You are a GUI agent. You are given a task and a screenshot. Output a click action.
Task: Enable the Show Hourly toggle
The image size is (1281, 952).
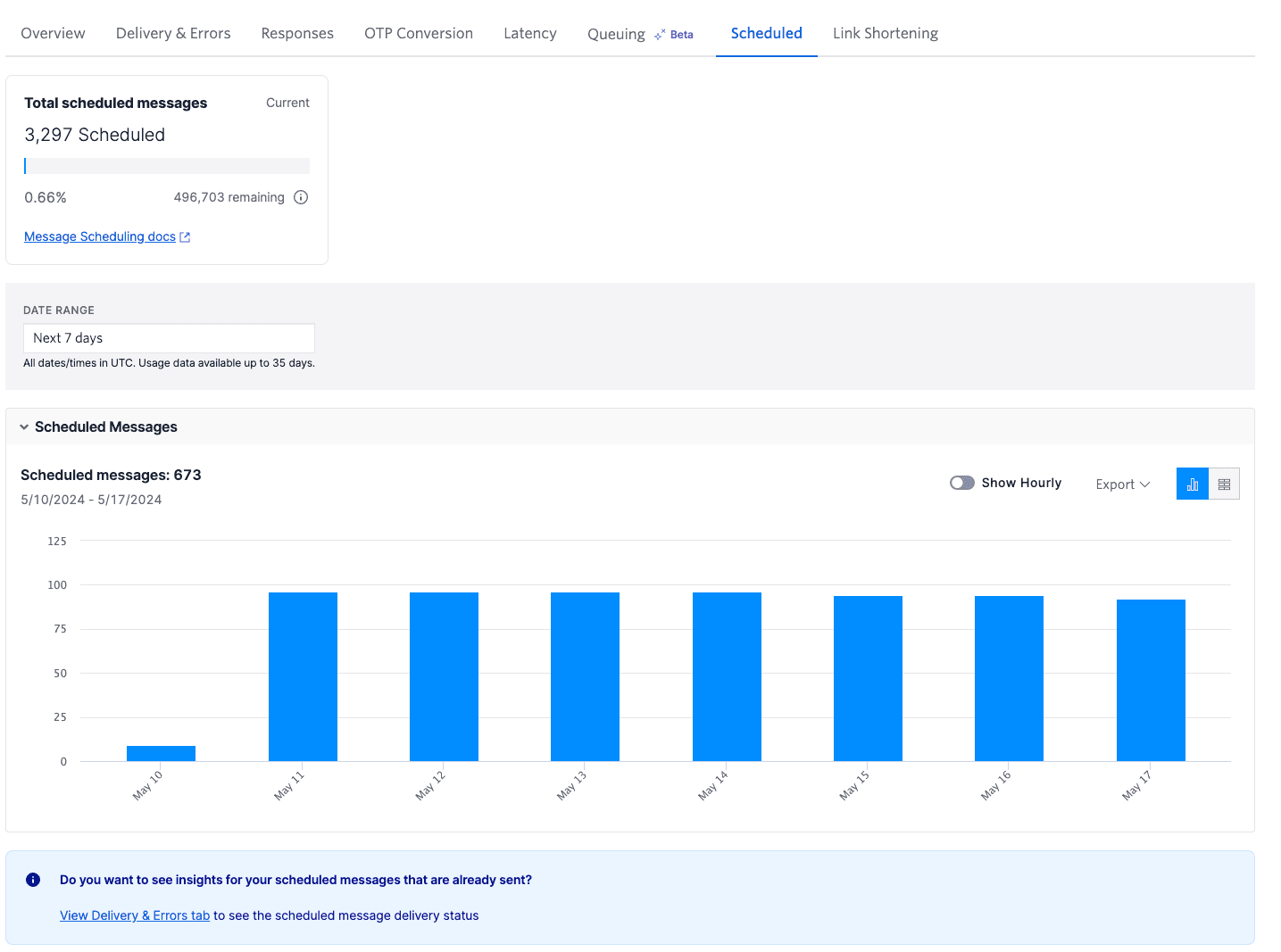coord(961,482)
